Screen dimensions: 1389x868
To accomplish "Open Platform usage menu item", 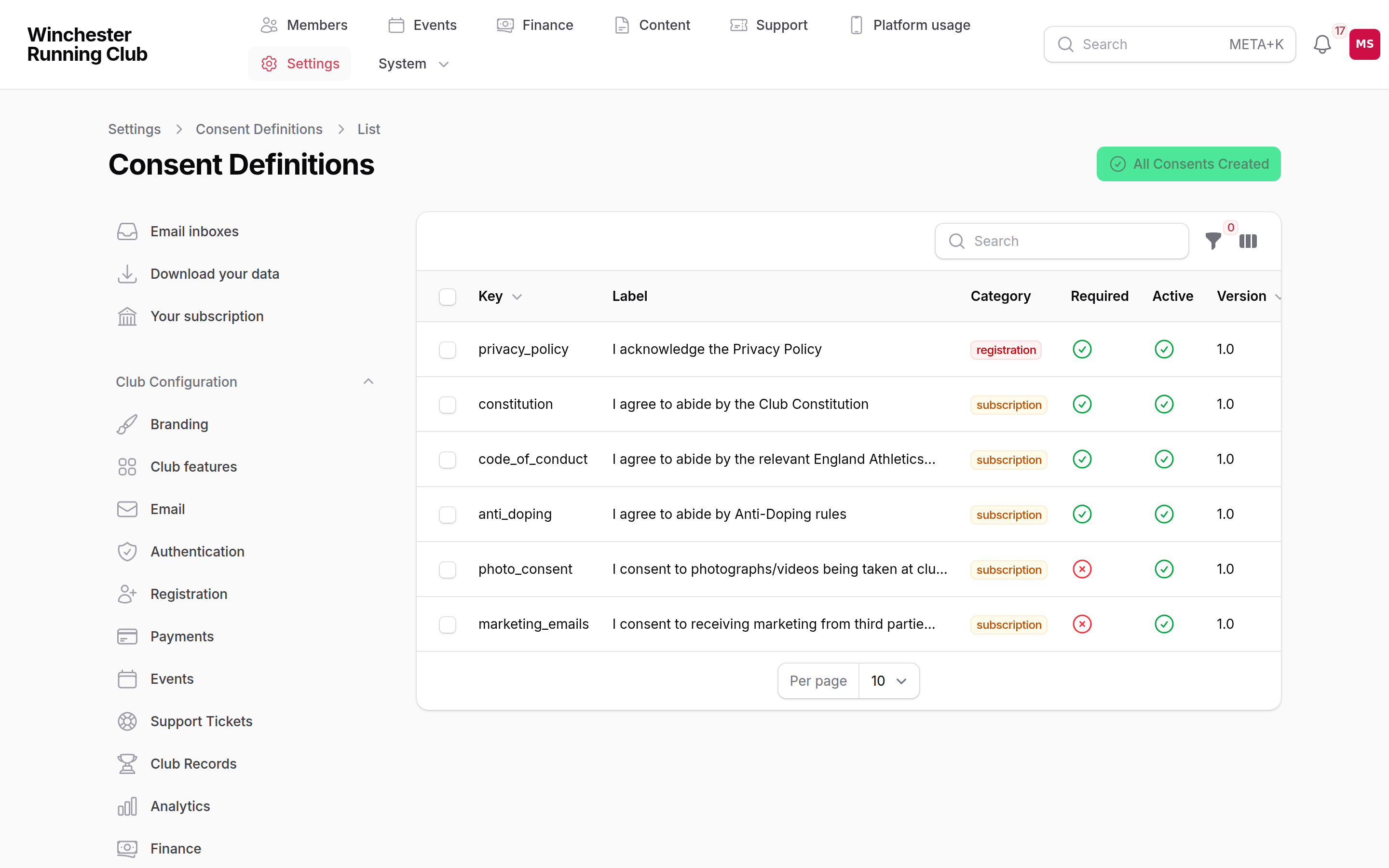I will [x=910, y=25].
